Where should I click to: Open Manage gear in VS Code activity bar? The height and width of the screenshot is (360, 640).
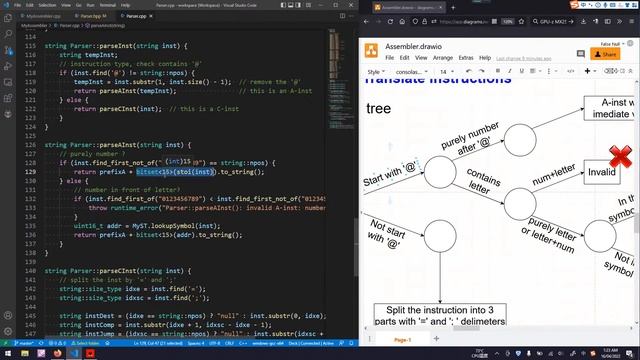click(x=8, y=331)
